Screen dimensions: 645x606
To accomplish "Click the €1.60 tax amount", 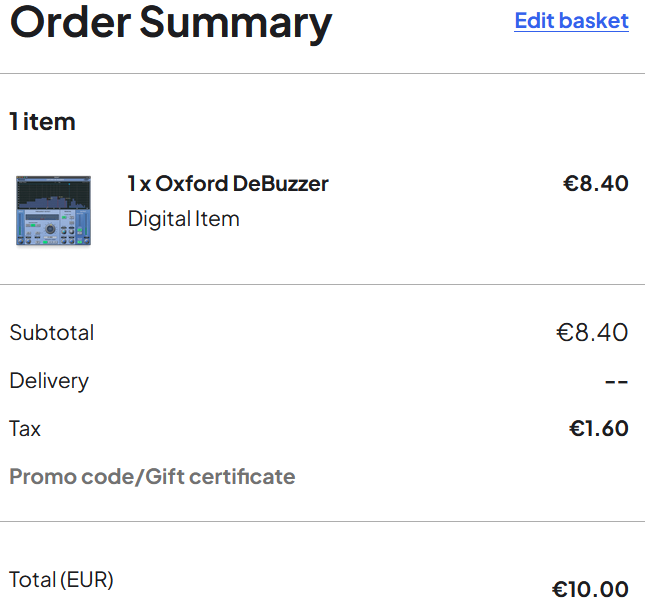I will click(599, 429).
